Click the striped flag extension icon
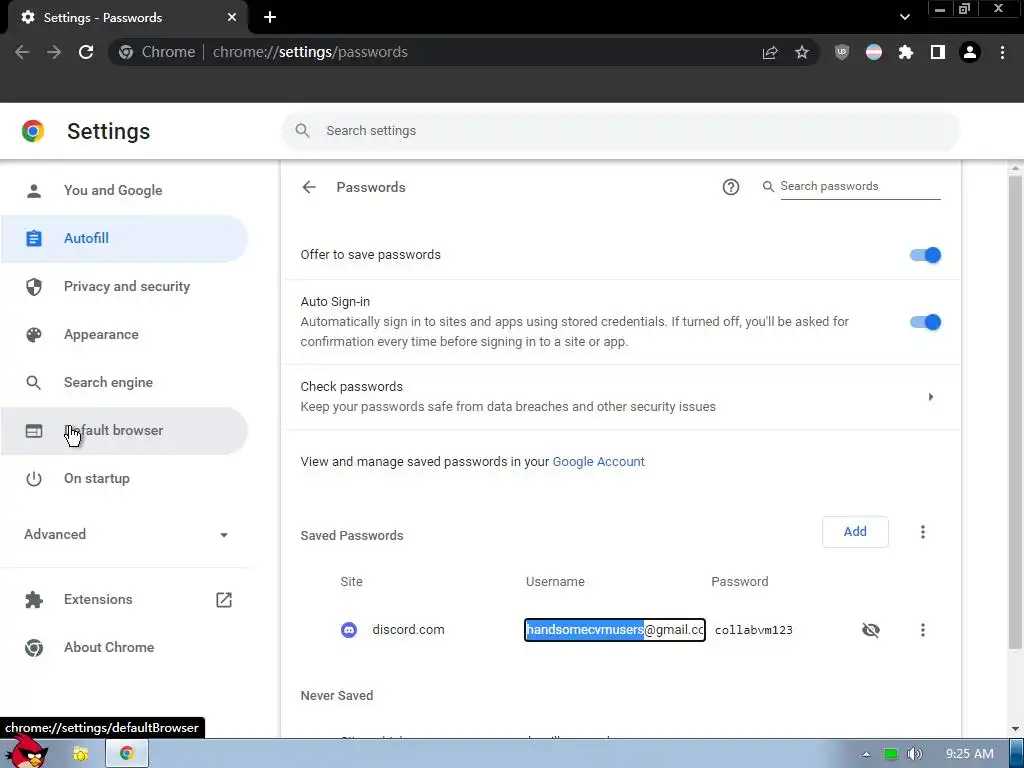This screenshot has width=1024, height=768. (x=874, y=52)
